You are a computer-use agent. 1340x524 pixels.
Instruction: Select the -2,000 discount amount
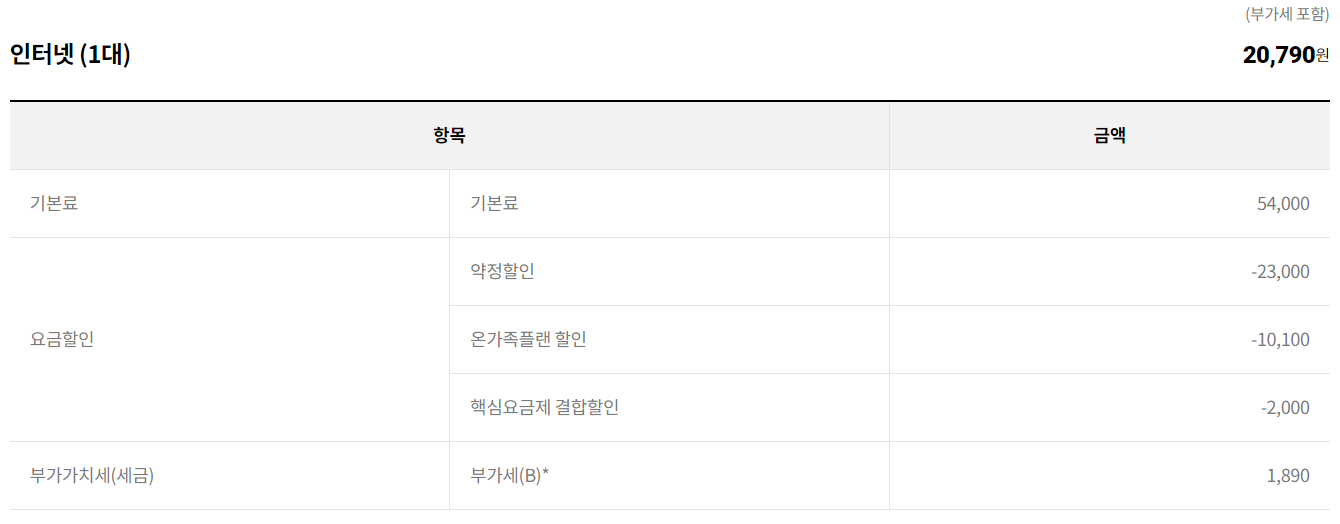1285,408
